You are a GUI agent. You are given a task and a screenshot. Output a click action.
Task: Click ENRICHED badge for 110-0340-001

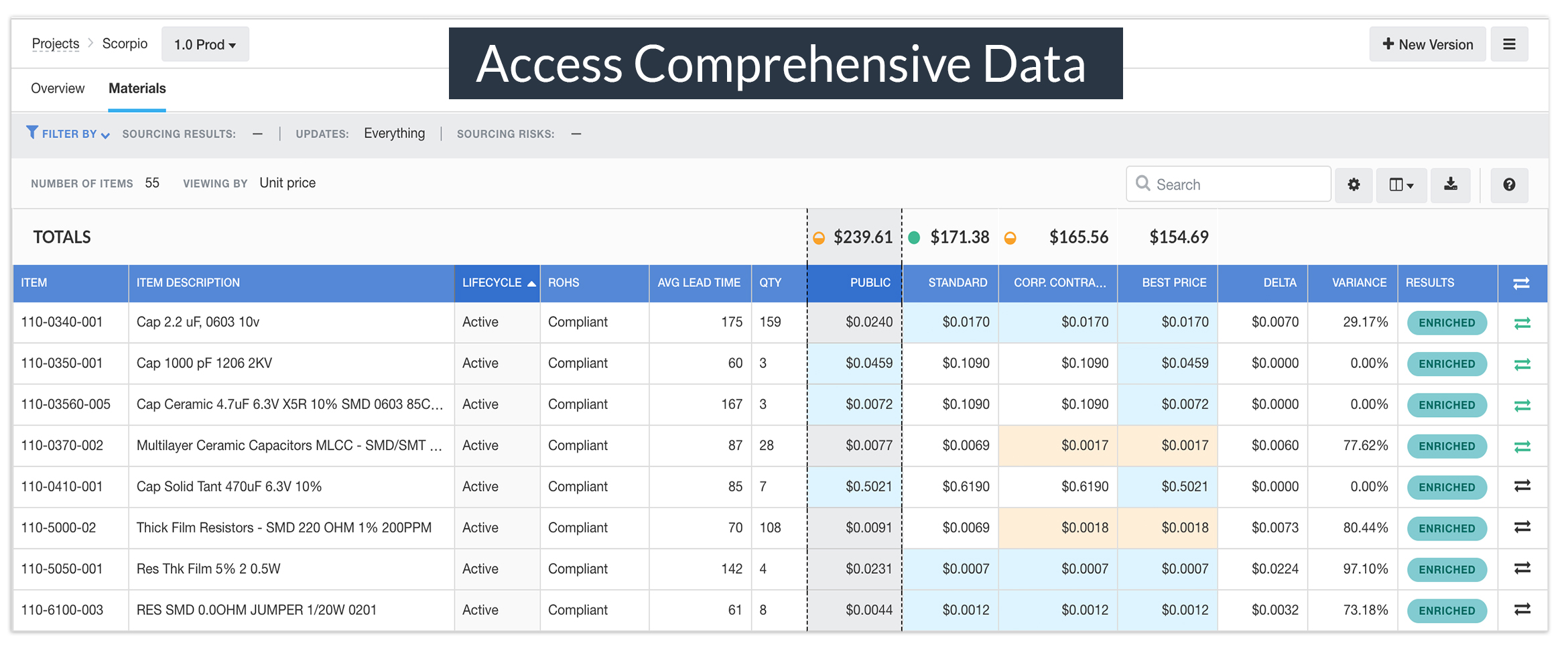[x=1447, y=323]
